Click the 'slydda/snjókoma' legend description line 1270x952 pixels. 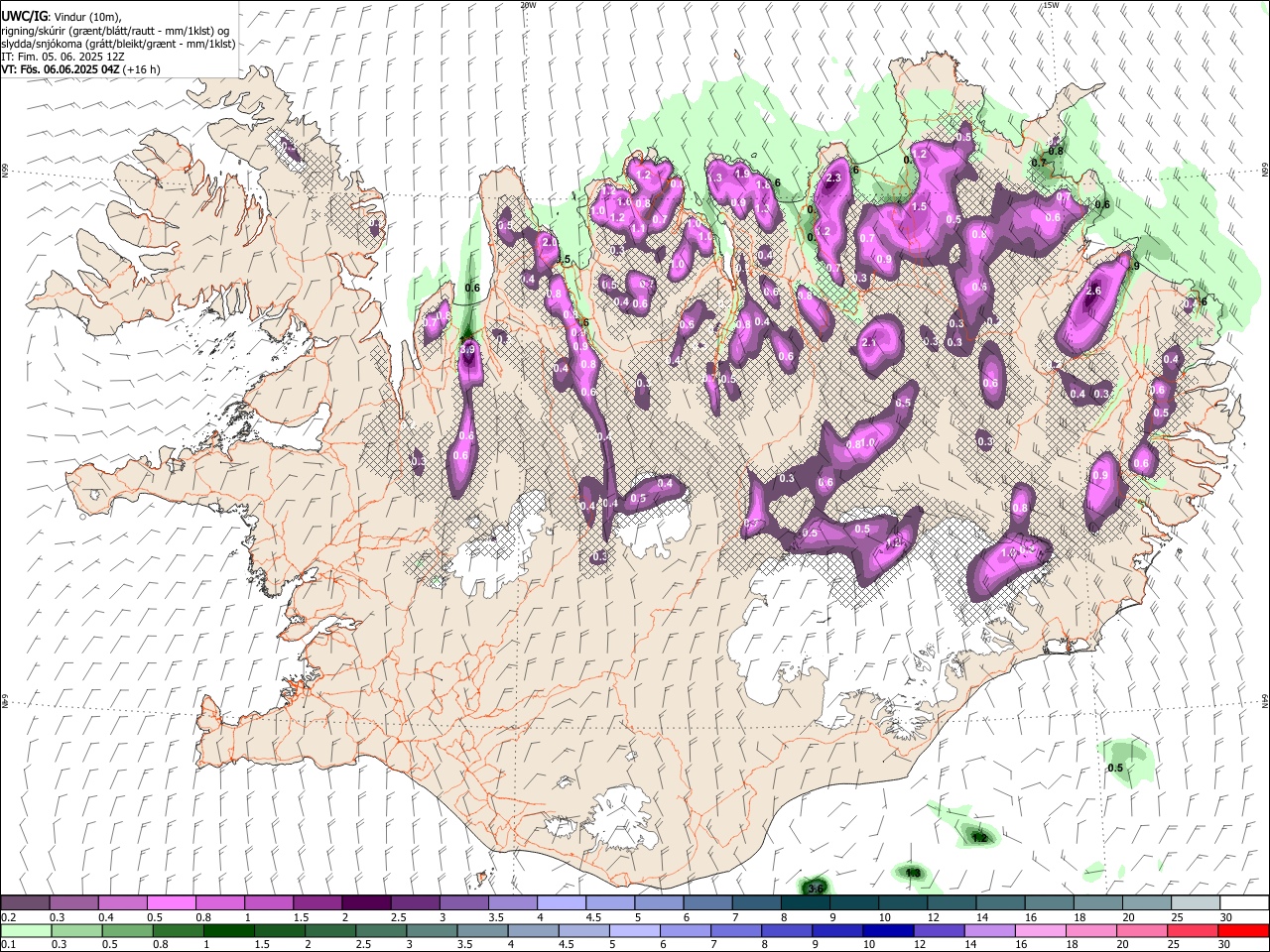[118, 43]
